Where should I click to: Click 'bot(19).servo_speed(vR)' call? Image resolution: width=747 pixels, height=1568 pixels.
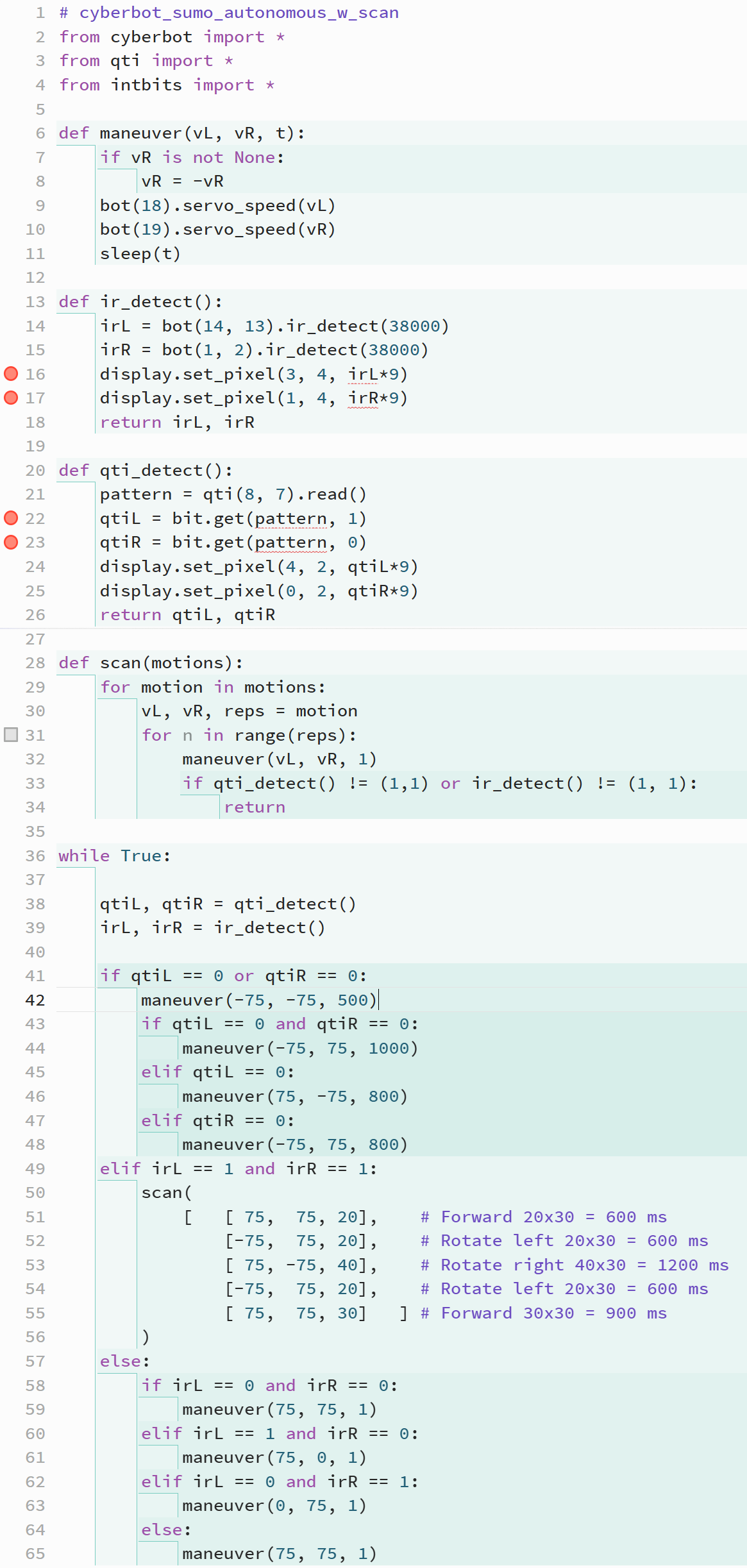[218, 230]
